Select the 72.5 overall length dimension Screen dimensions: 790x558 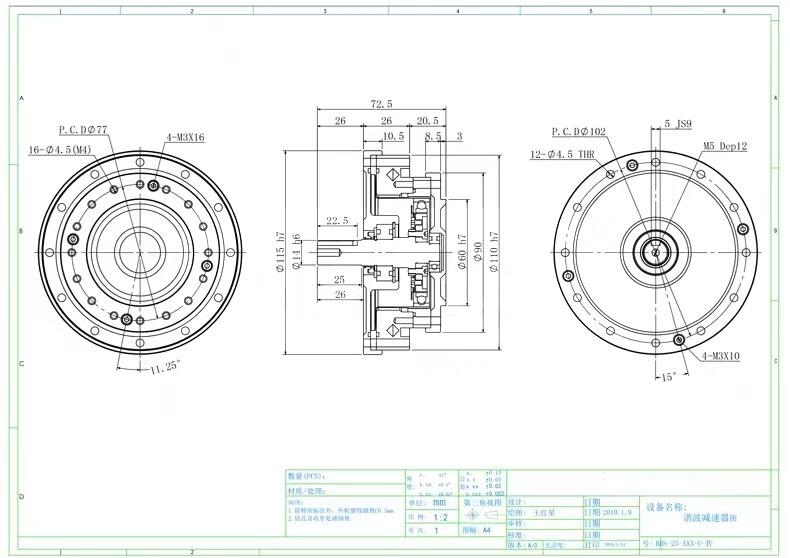(381, 104)
